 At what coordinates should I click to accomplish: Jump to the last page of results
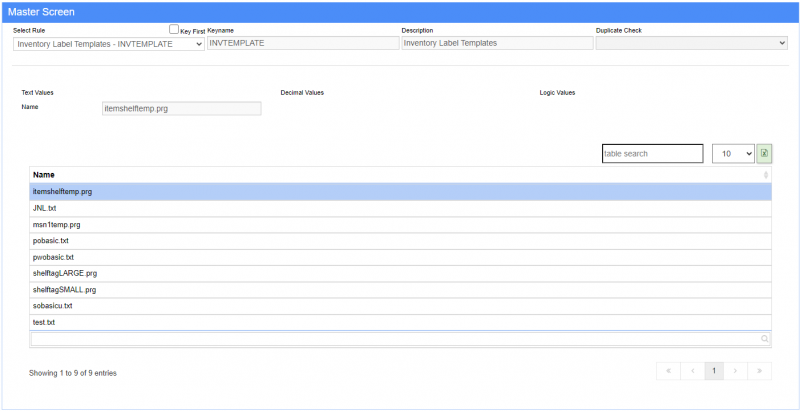[x=760, y=371]
